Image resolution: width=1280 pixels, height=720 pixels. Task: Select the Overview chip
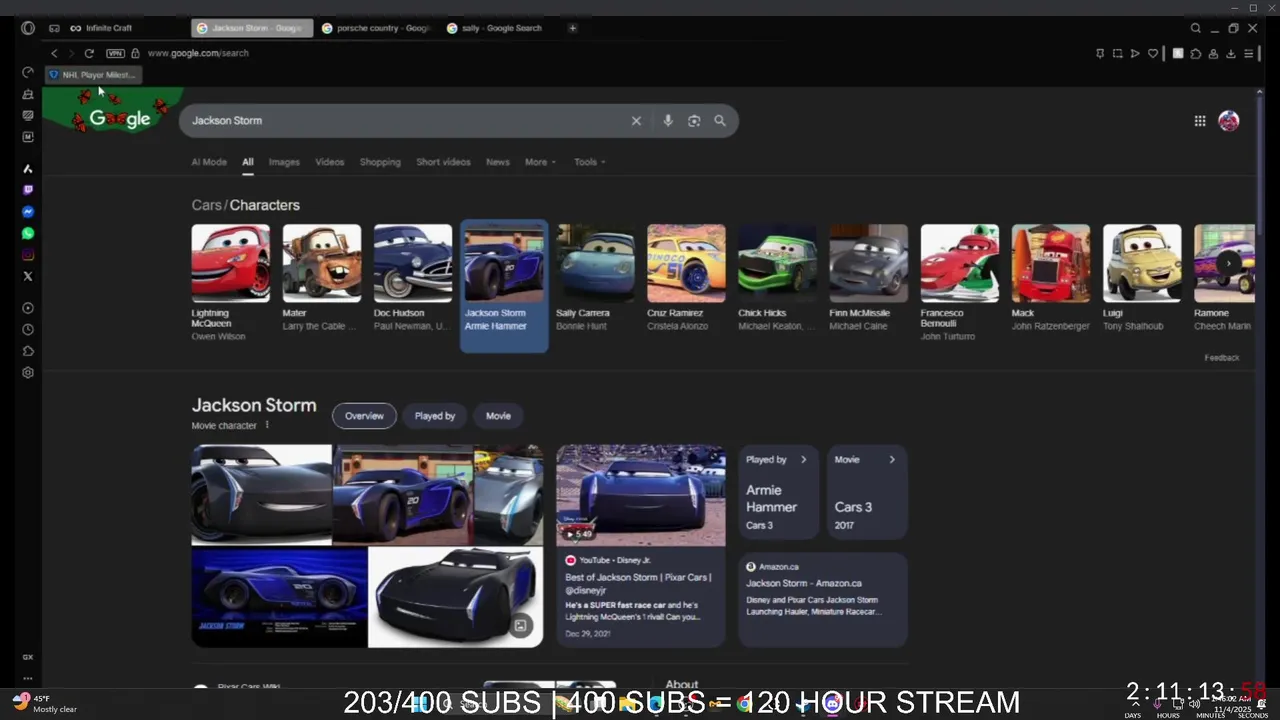click(x=364, y=416)
